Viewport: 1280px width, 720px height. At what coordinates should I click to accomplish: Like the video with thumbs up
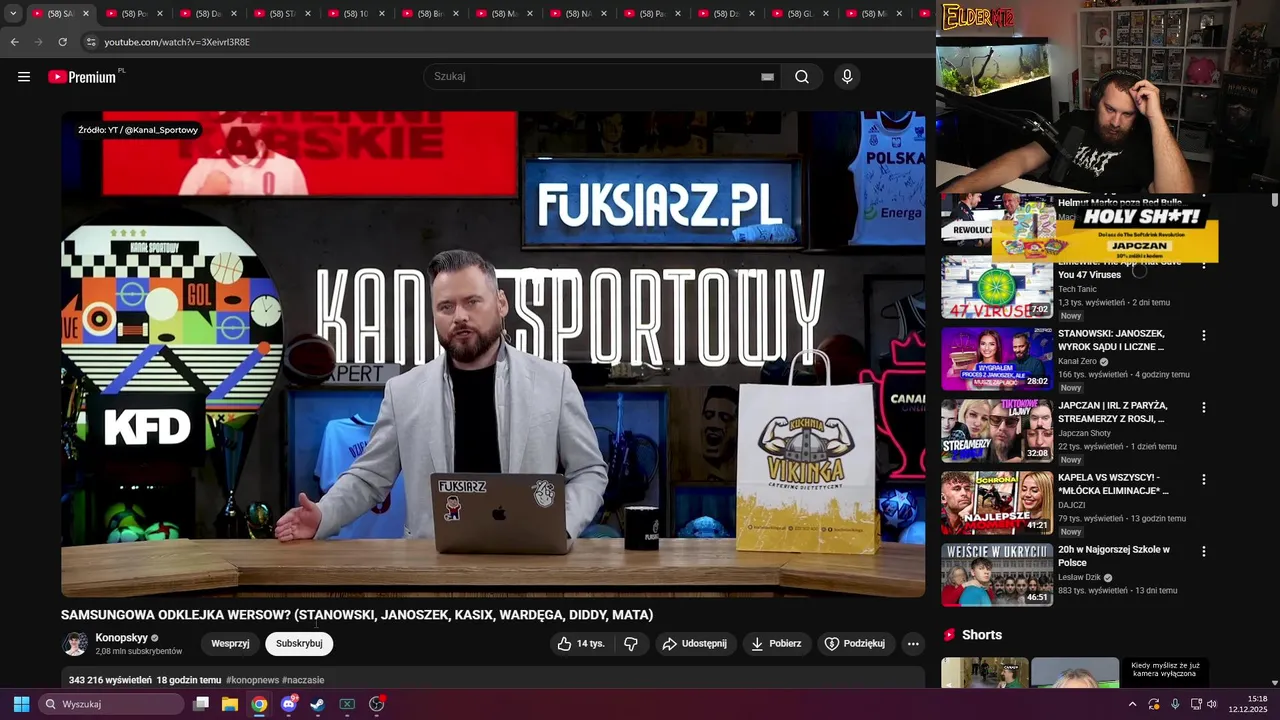click(581, 644)
